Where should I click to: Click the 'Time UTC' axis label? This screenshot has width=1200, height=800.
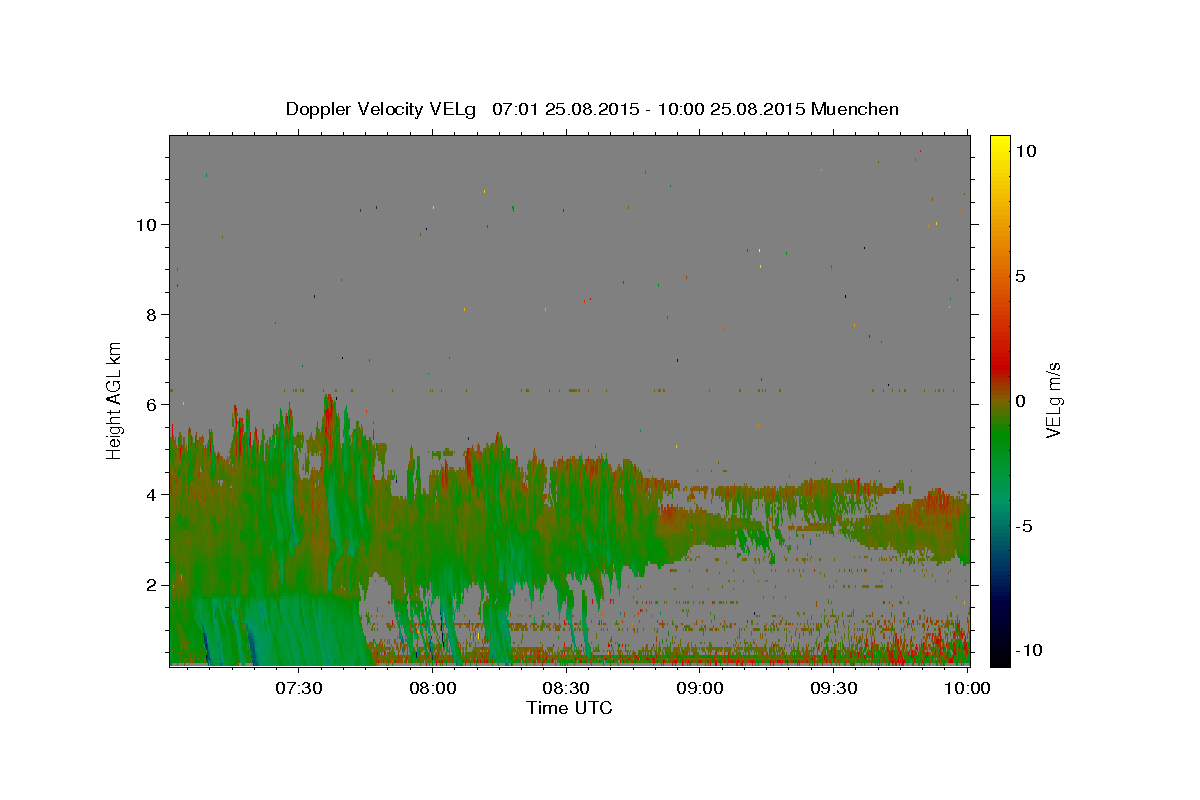coord(569,708)
